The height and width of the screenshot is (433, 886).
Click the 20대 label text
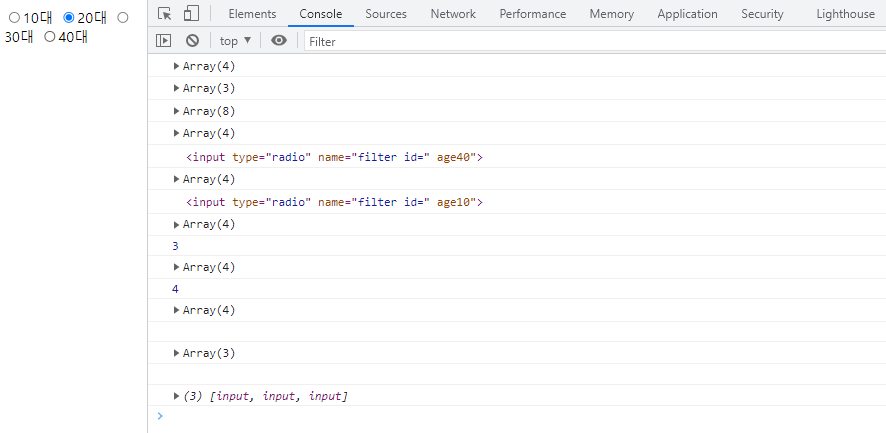click(x=92, y=18)
